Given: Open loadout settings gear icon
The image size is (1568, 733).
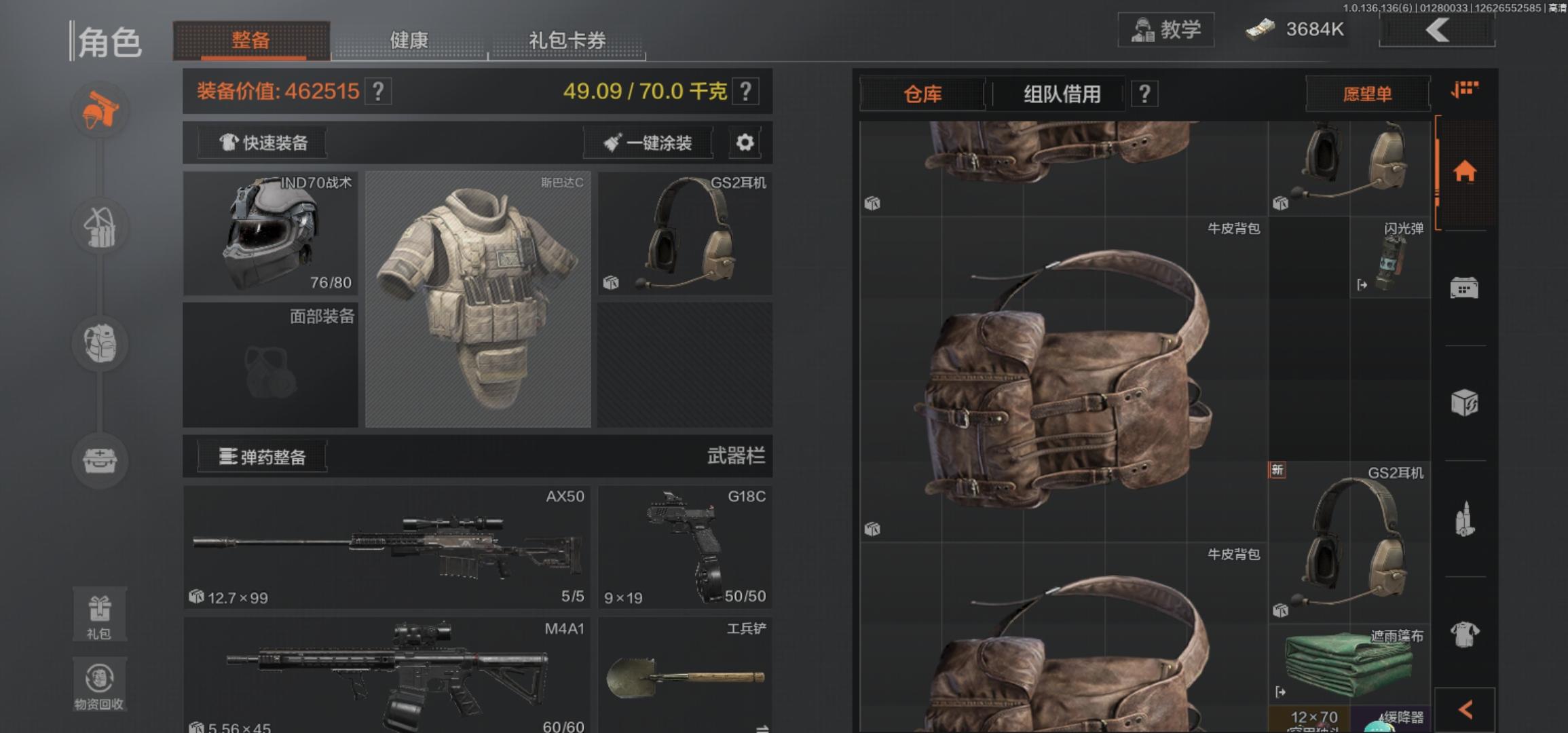Looking at the screenshot, I should [x=745, y=143].
